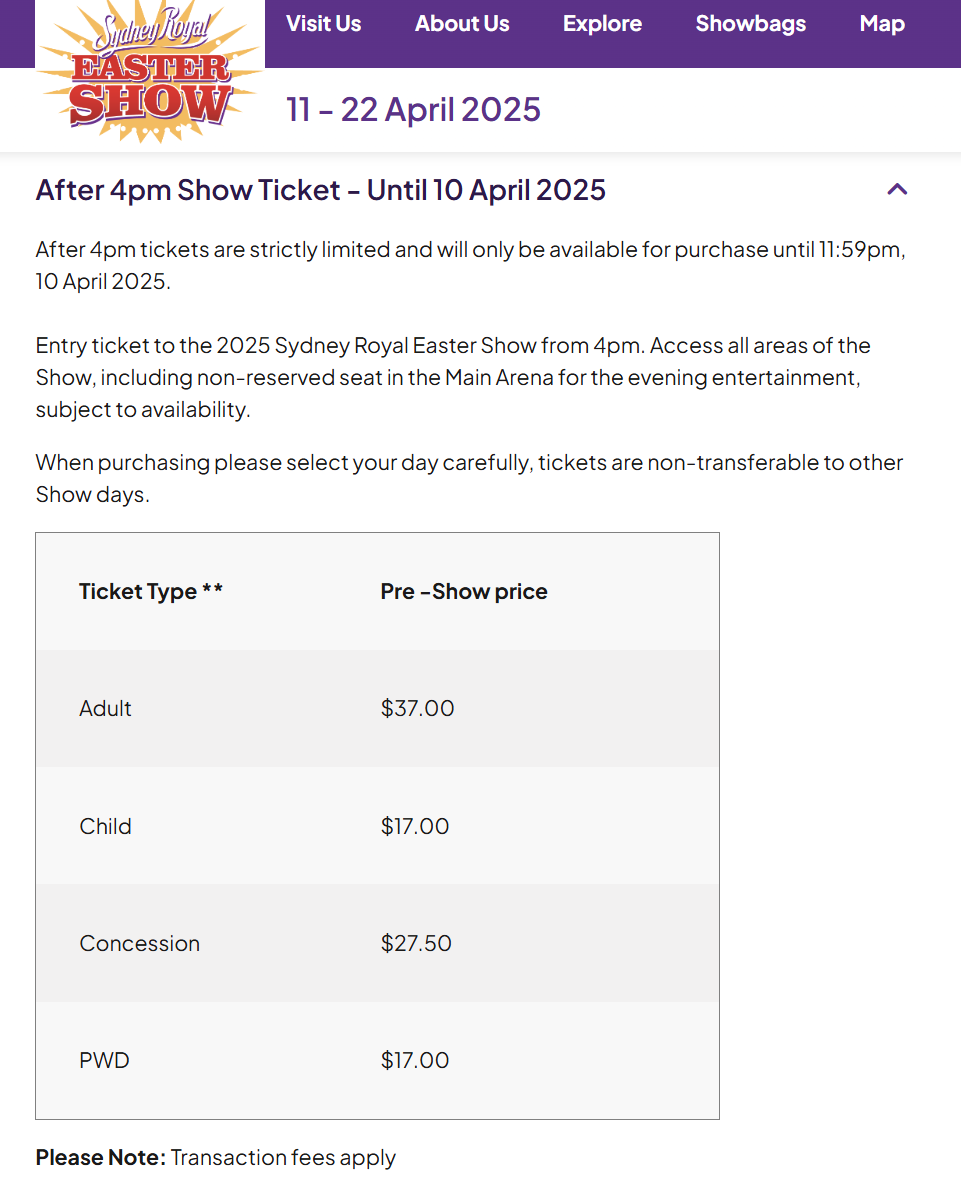Select the Concession ticket row

click(x=377, y=944)
